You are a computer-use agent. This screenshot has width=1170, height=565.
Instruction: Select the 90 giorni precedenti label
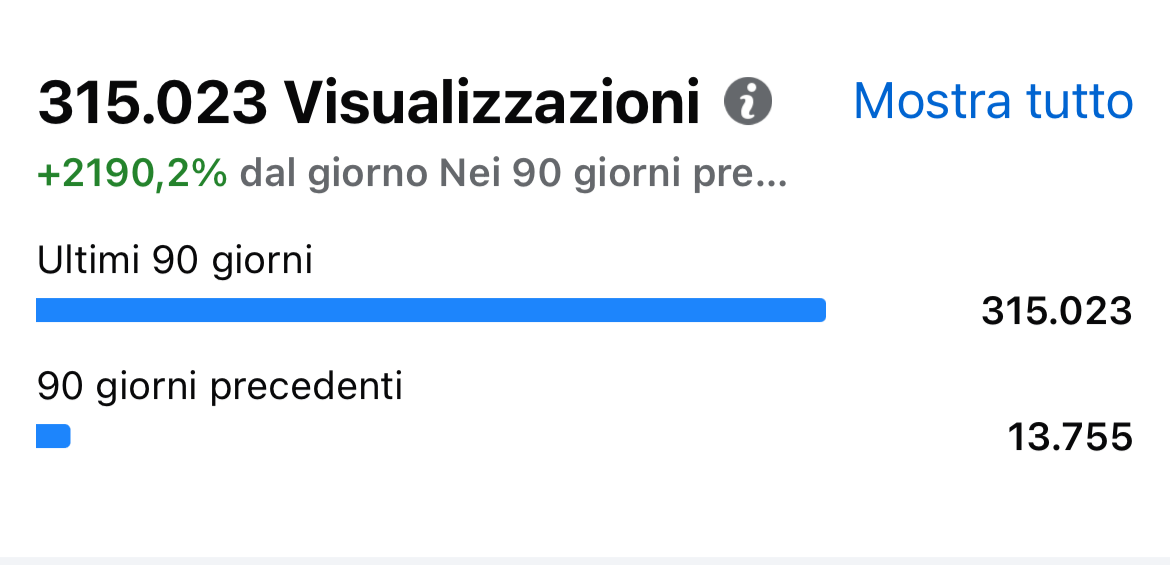219,387
